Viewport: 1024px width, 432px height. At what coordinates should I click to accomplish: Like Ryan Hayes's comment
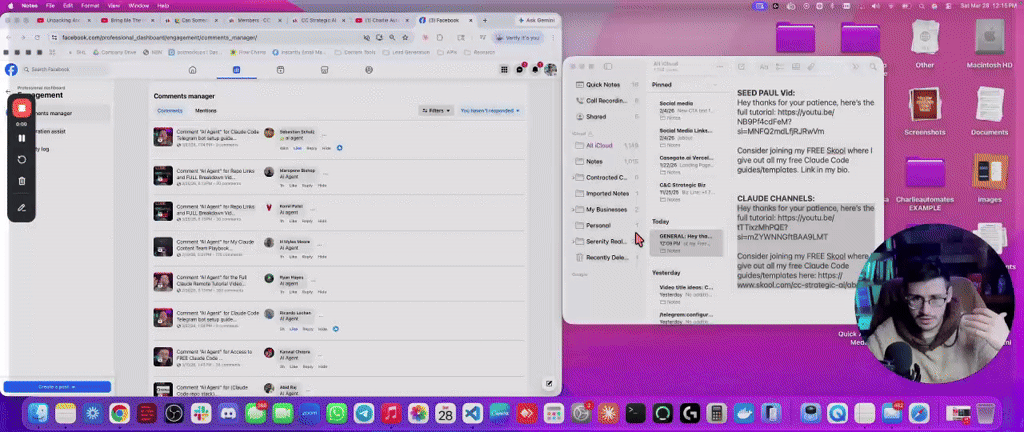(x=293, y=293)
